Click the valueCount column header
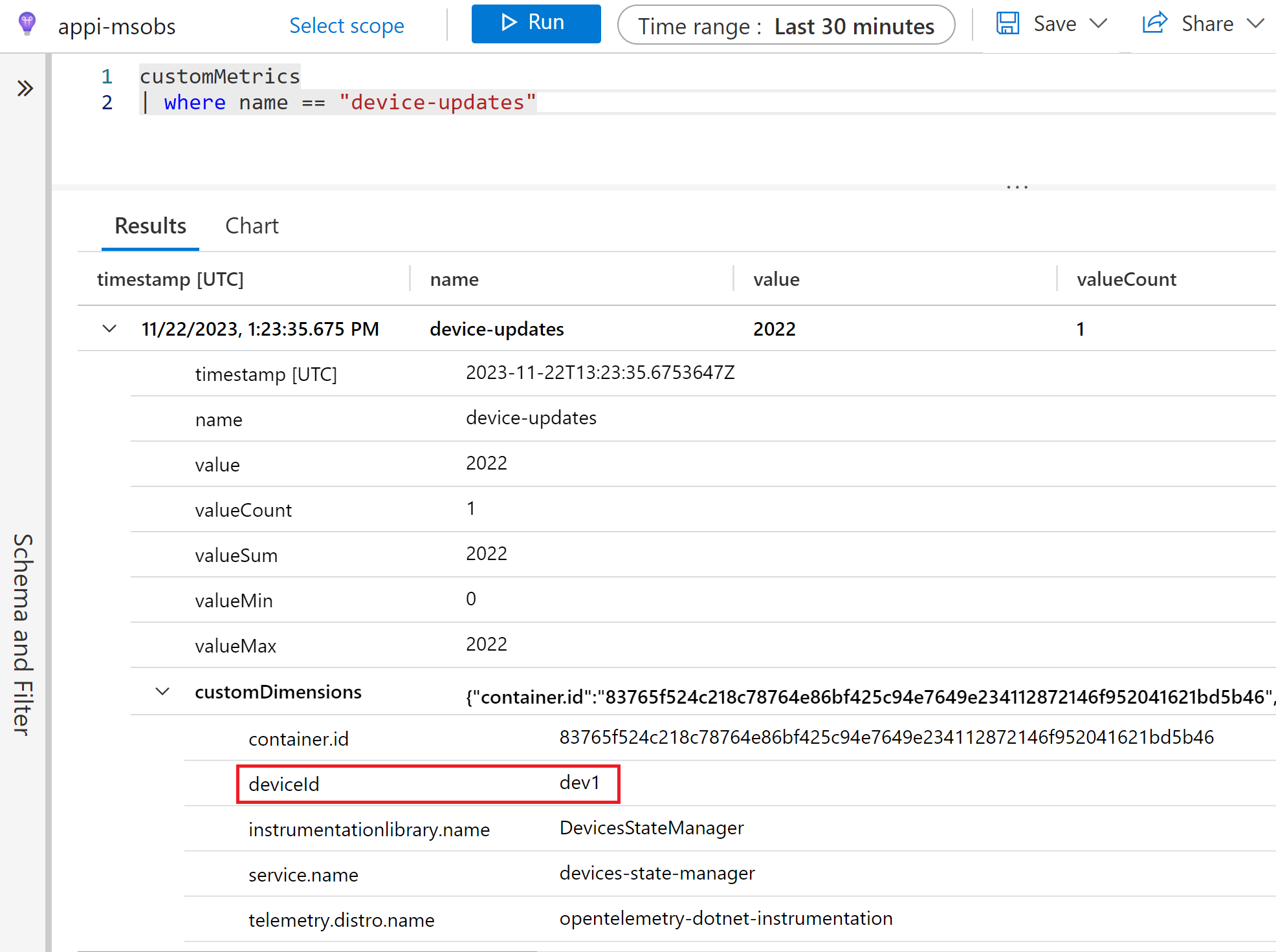 (1127, 279)
